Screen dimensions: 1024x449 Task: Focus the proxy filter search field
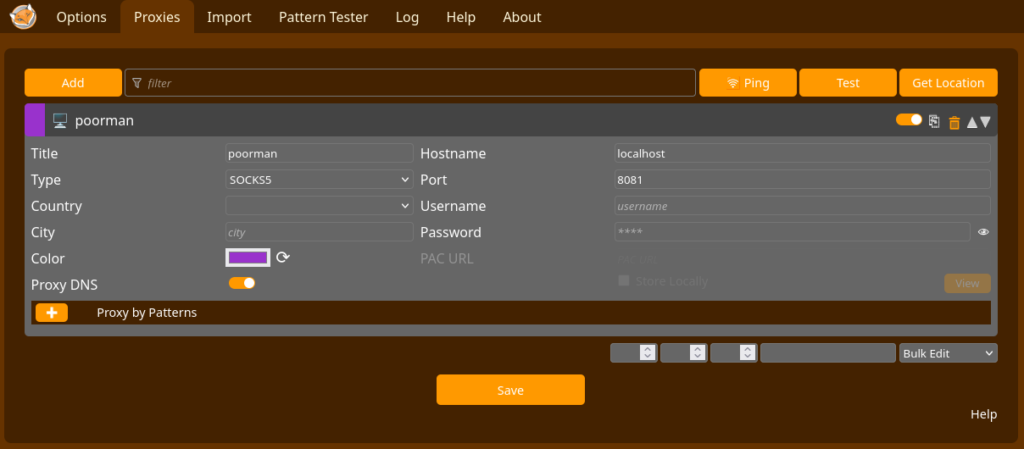point(410,83)
